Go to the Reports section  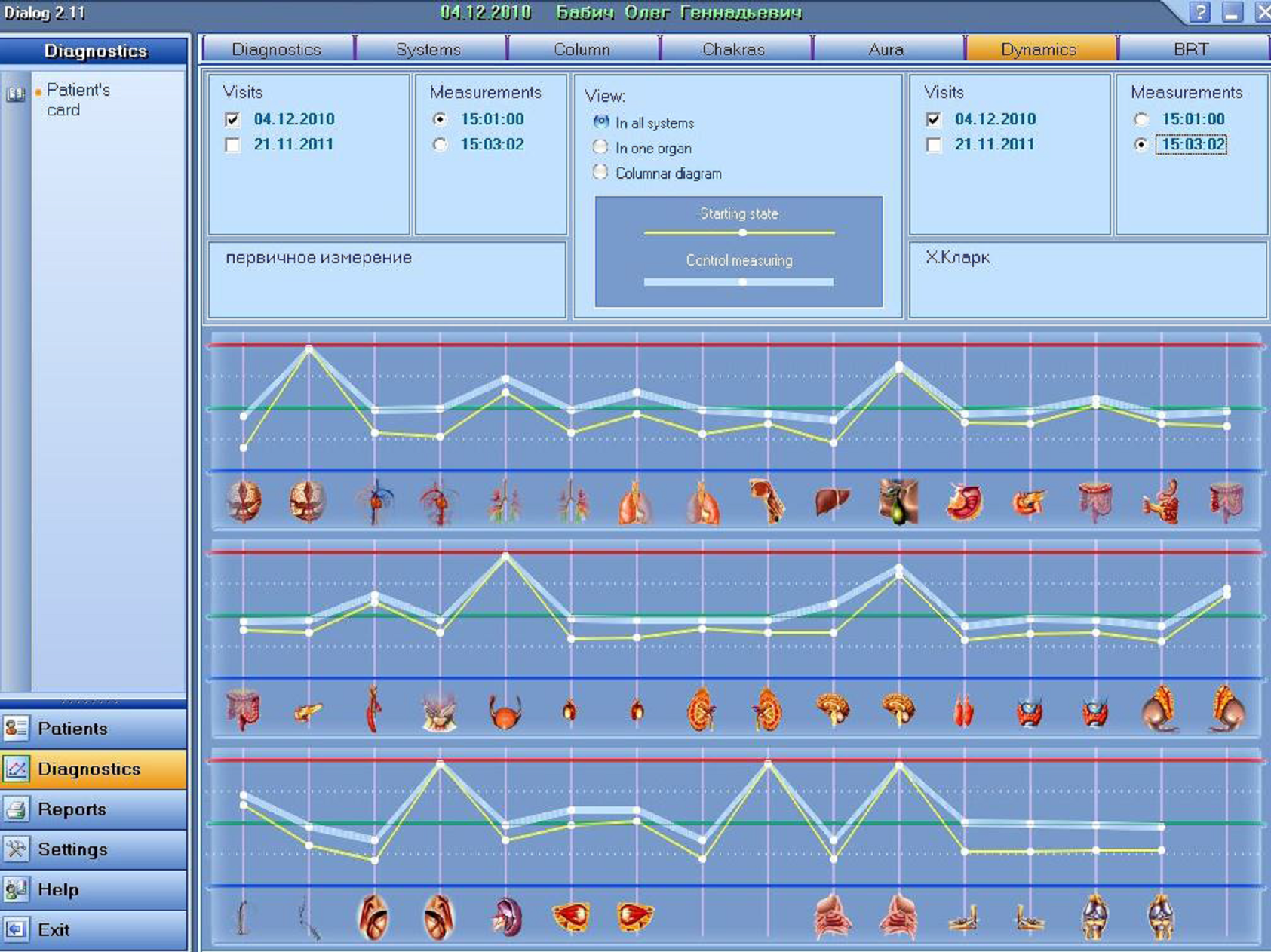[94, 809]
